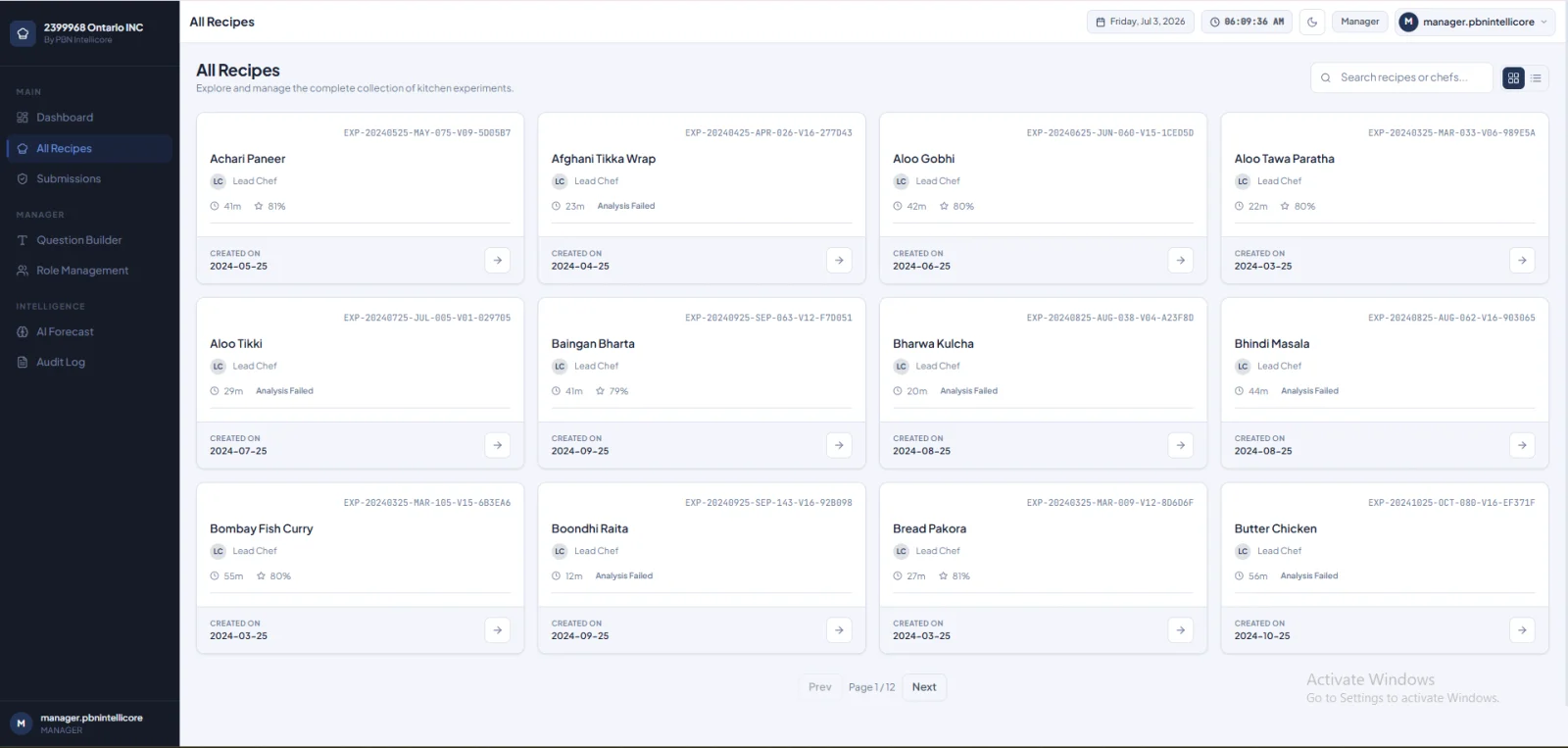Switch to list view layout
Image resolution: width=1568 pixels, height=748 pixels.
(1537, 77)
